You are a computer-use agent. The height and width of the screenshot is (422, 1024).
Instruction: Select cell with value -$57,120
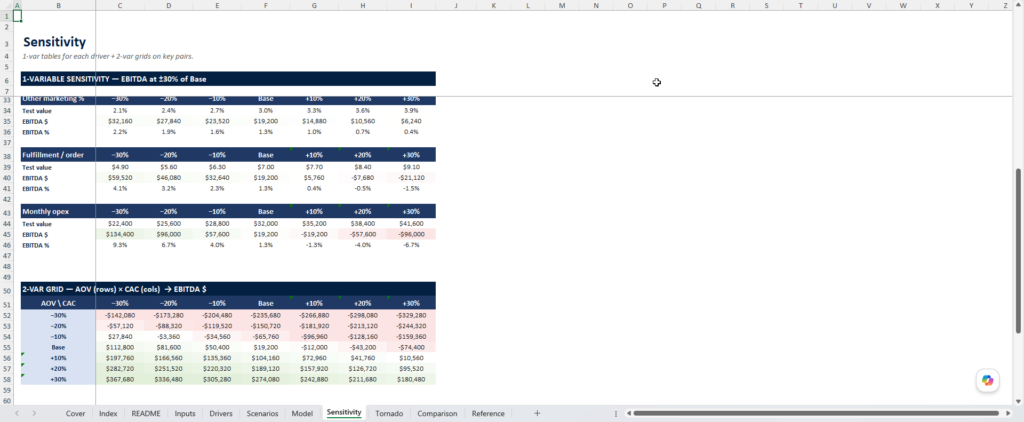[120, 326]
